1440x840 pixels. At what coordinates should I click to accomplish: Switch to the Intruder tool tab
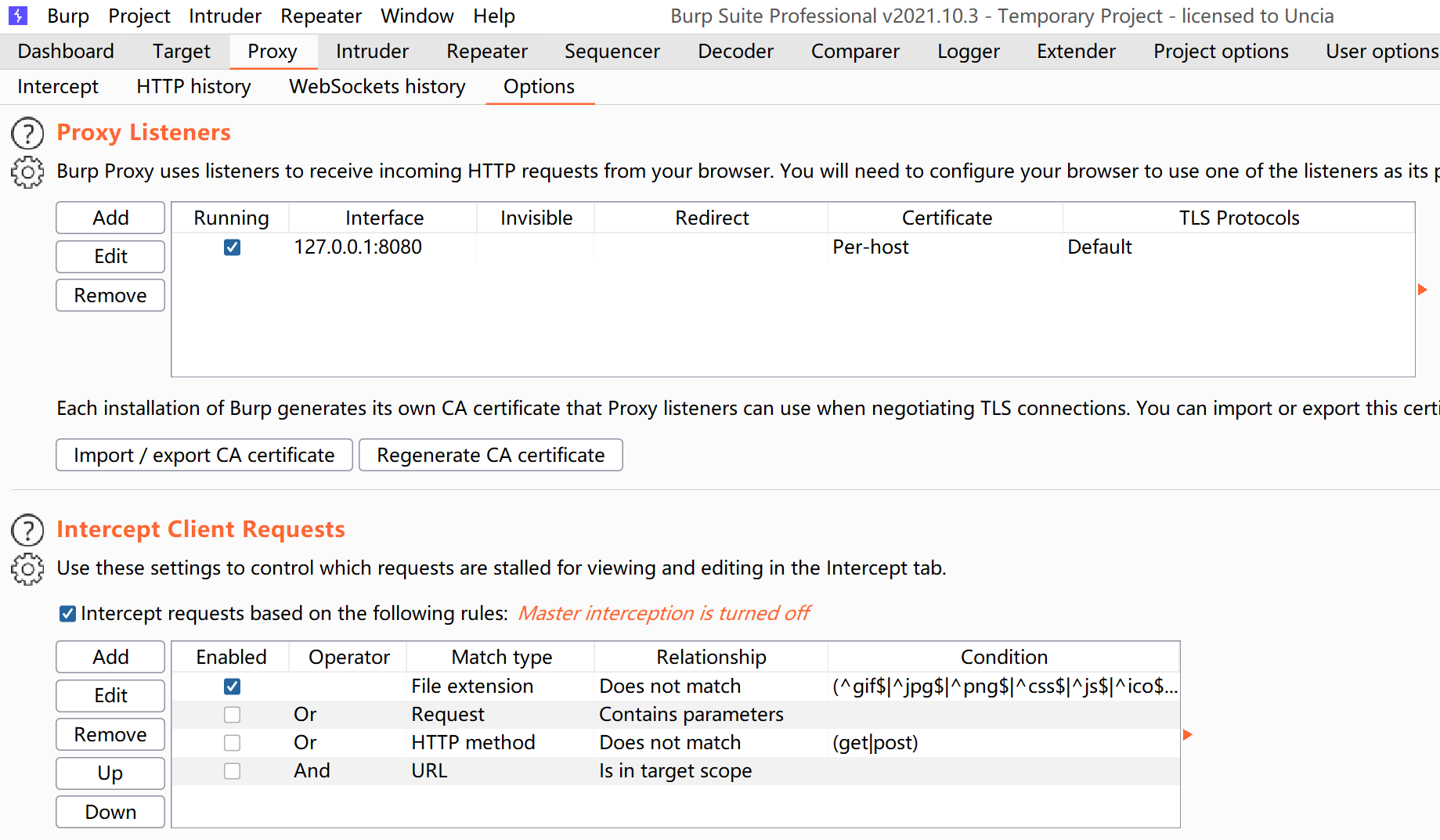[x=372, y=52]
